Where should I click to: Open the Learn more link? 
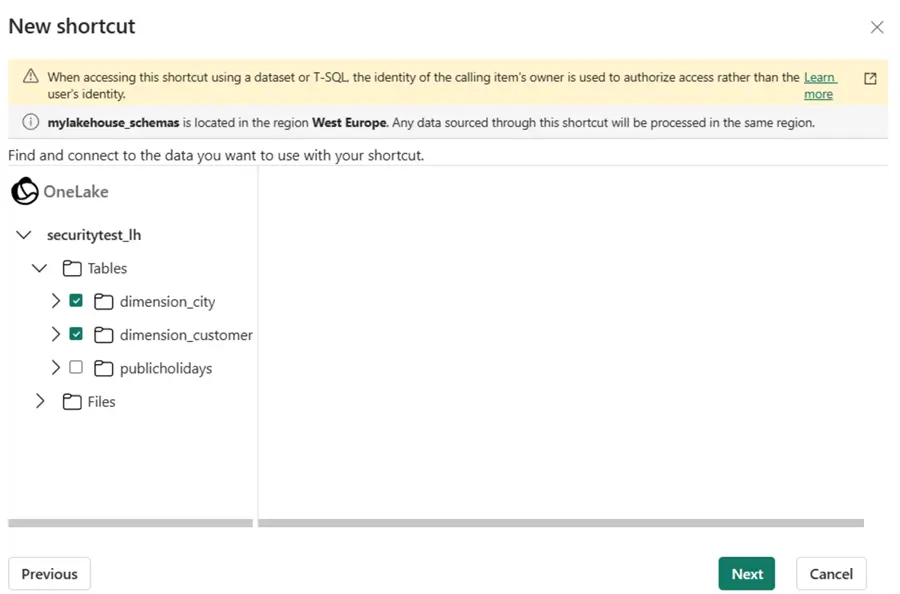point(820,86)
